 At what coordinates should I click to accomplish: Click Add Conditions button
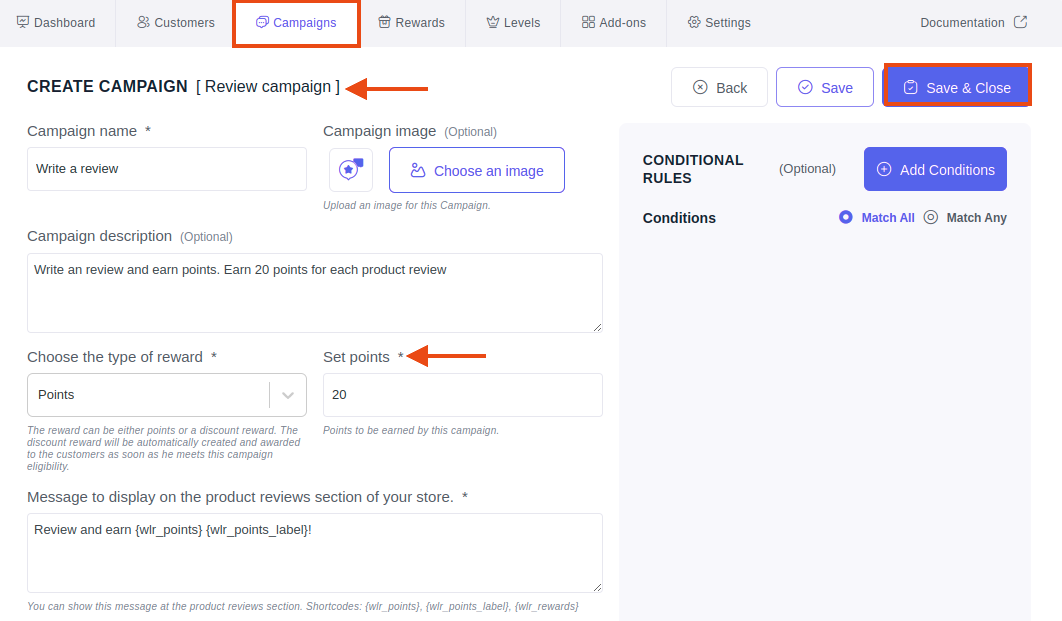coord(935,169)
